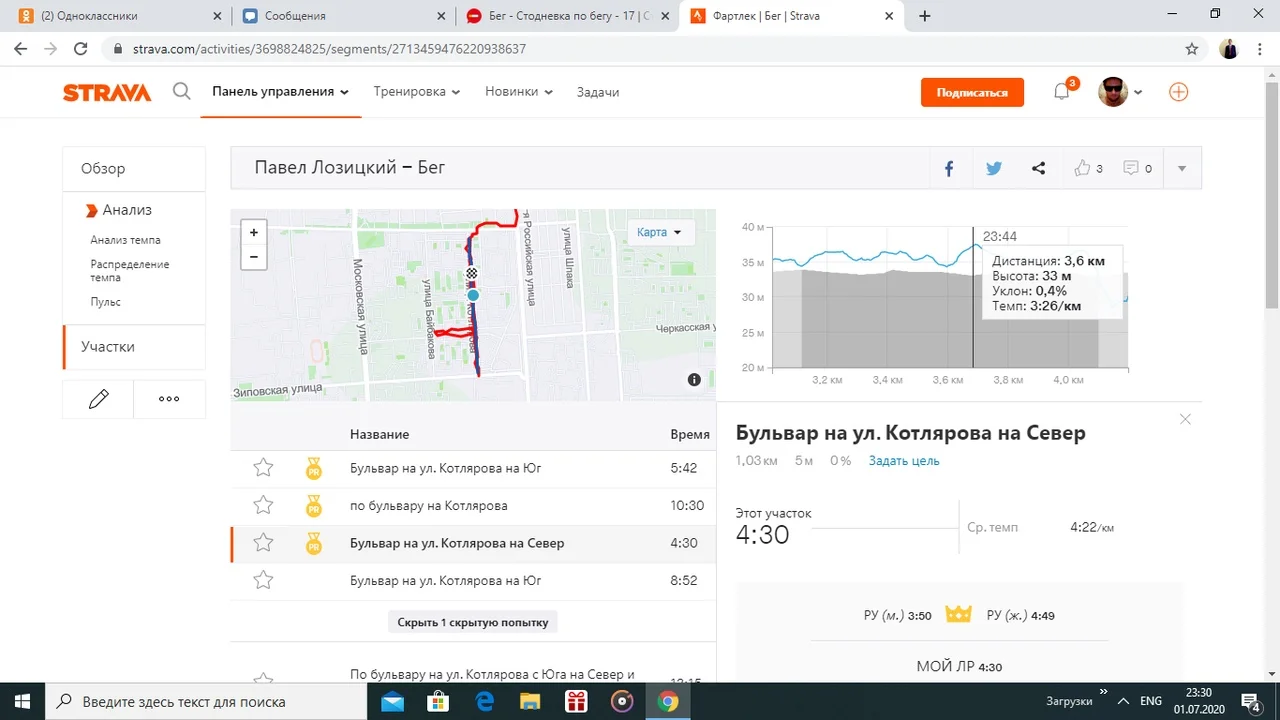Click the orange plus upload icon
Image resolution: width=1280 pixels, height=720 pixels.
[1179, 92]
